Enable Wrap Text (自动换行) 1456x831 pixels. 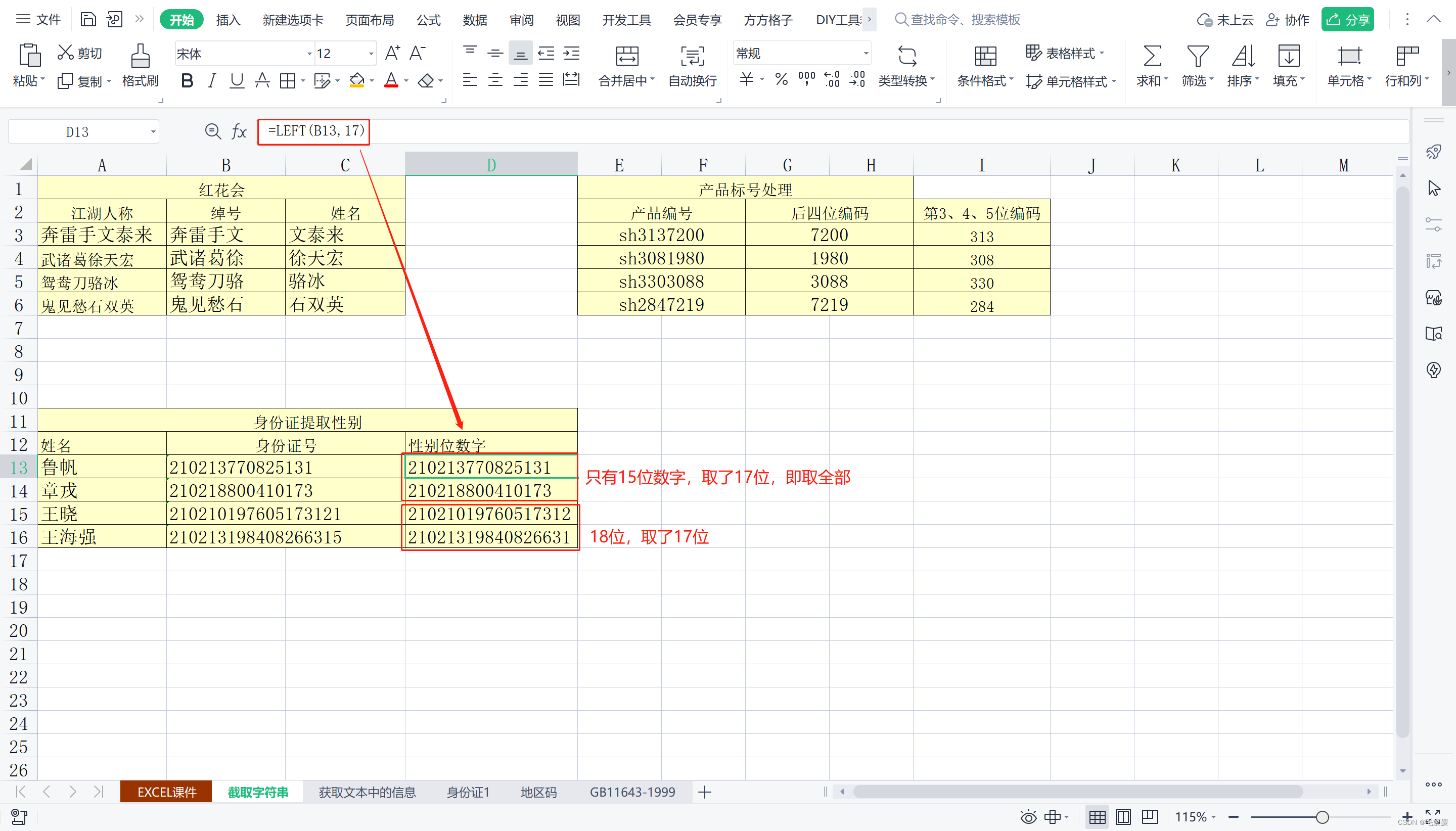click(x=692, y=56)
